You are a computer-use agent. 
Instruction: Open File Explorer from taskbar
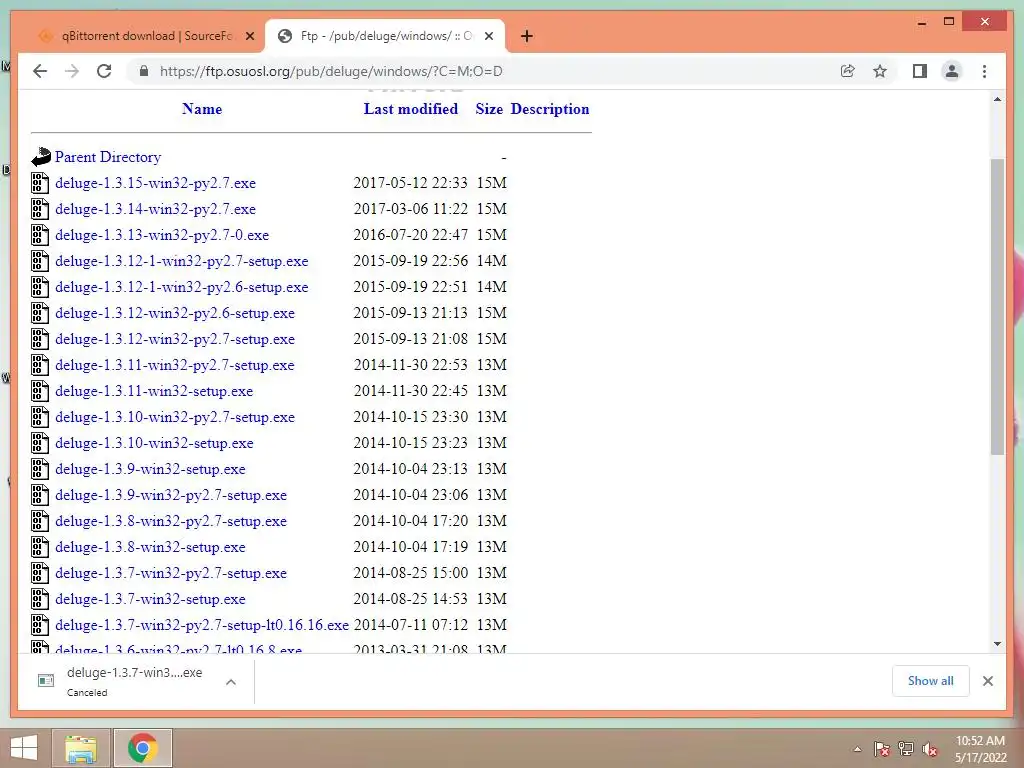click(x=81, y=748)
